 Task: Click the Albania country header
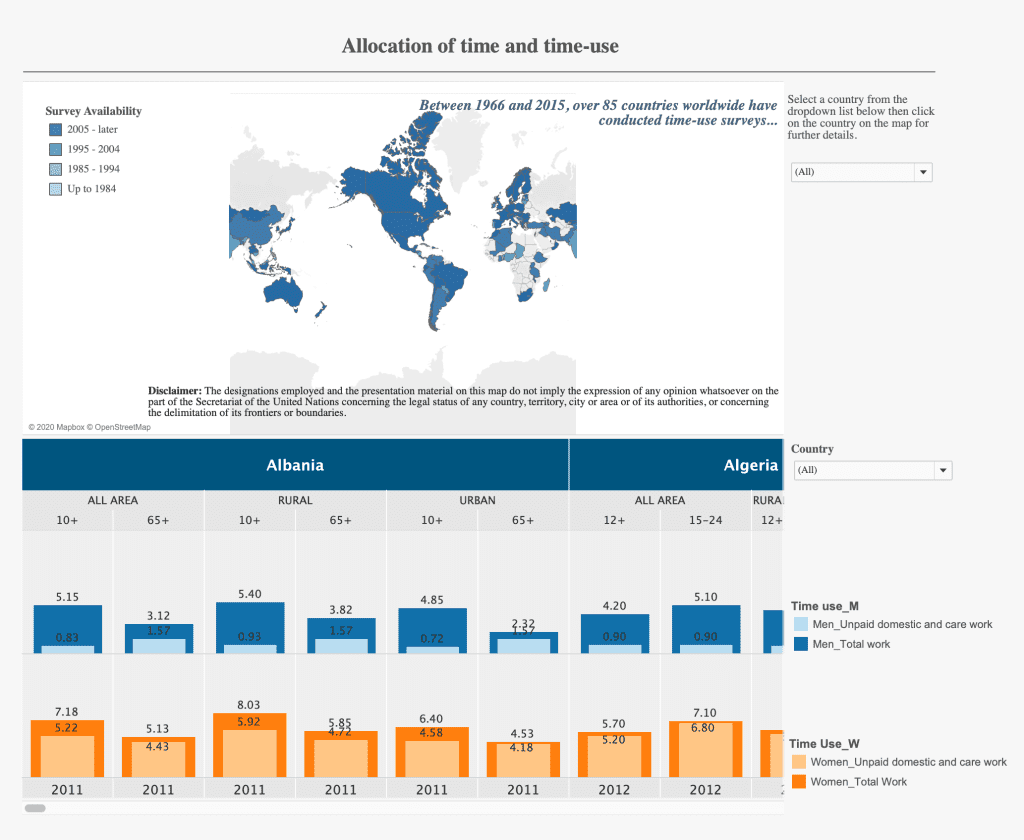coord(295,465)
